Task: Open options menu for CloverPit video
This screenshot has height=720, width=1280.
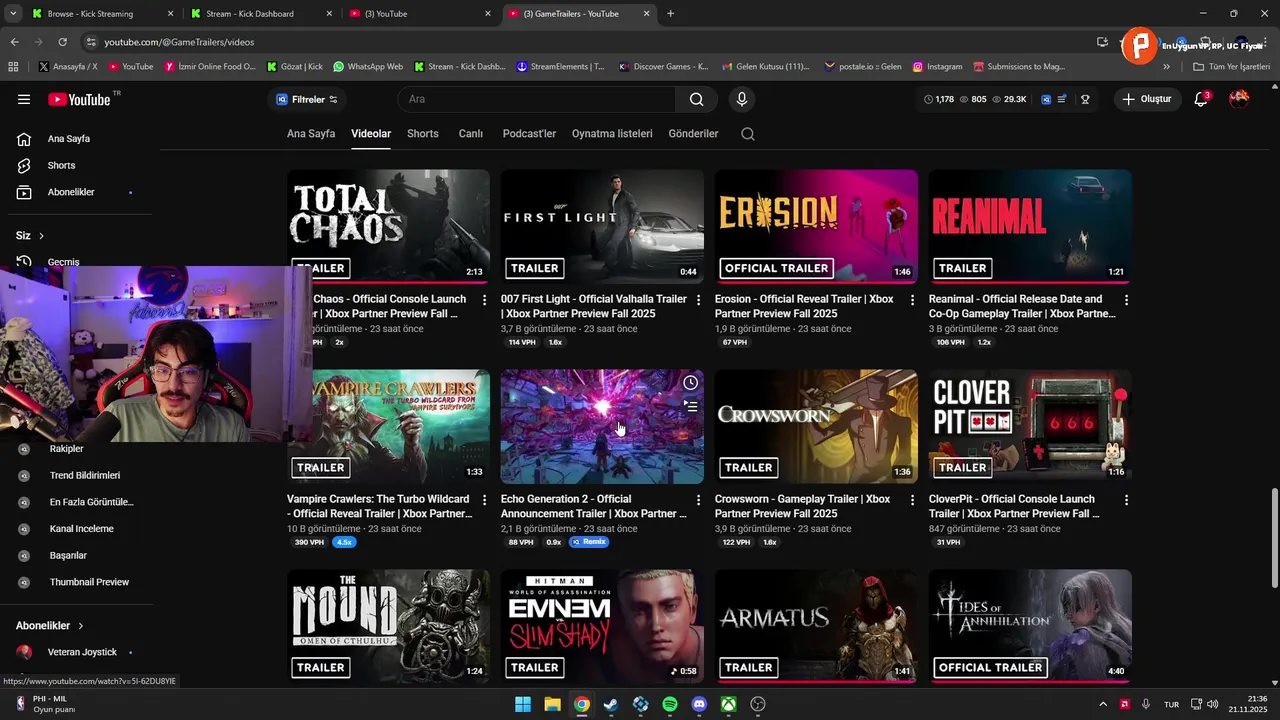Action: pos(1126,500)
